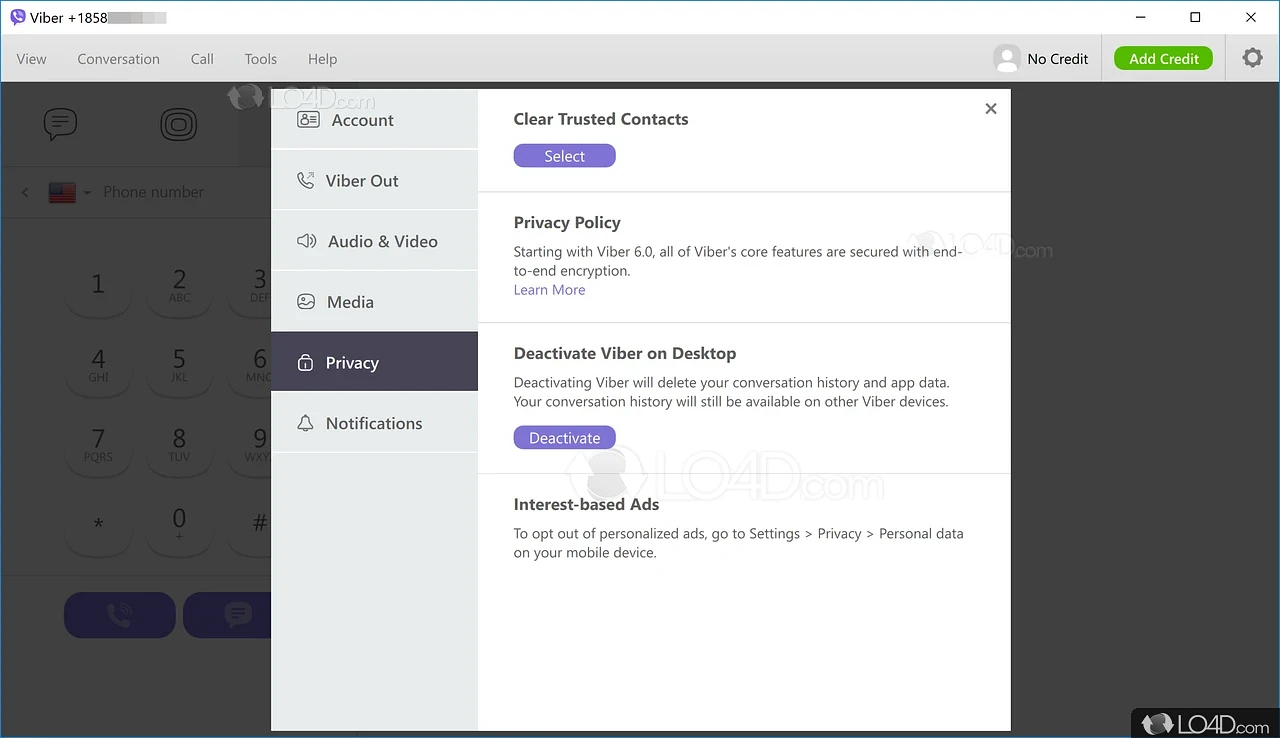
Task: Click the Viber Out phone icon in the sidebar
Action: [x=306, y=181]
